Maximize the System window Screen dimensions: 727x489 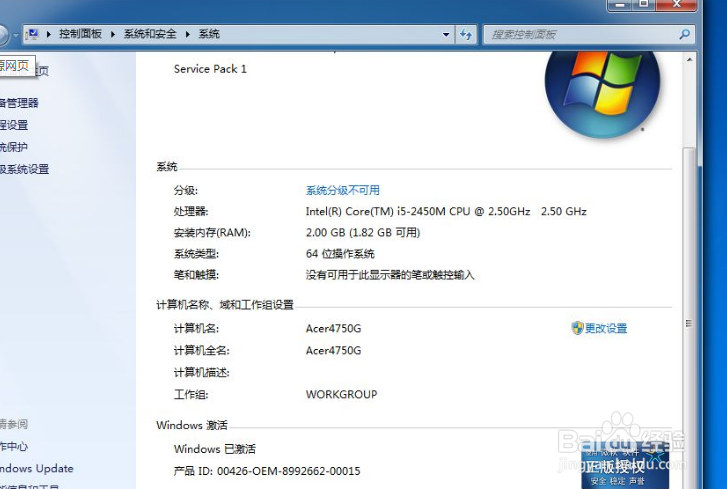tap(644, 4)
